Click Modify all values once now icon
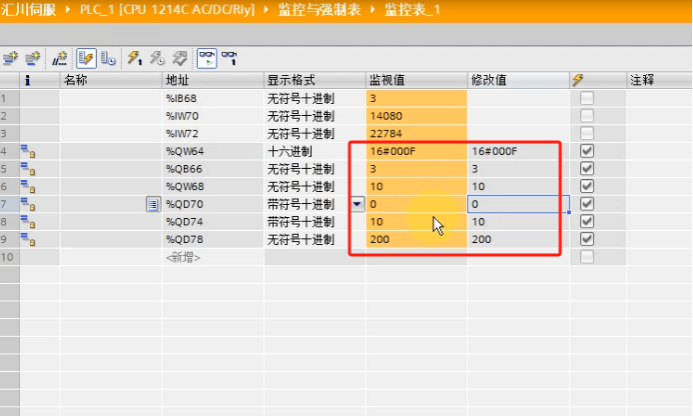 134,59
